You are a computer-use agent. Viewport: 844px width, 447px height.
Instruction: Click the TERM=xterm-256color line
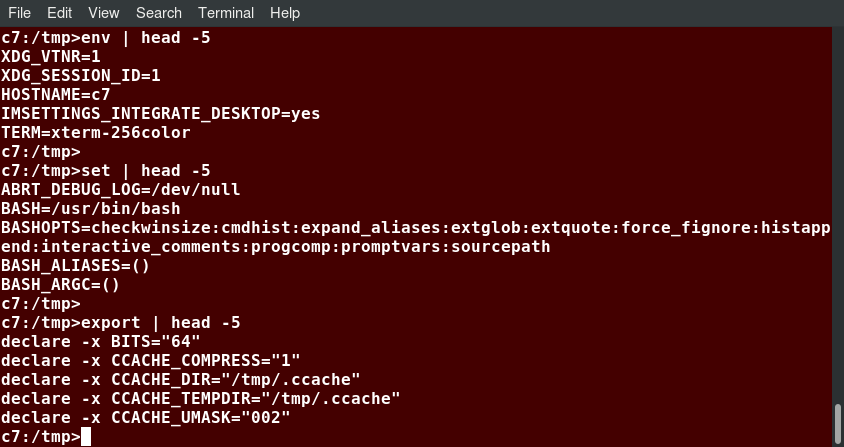pyautogui.click(x=95, y=132)
